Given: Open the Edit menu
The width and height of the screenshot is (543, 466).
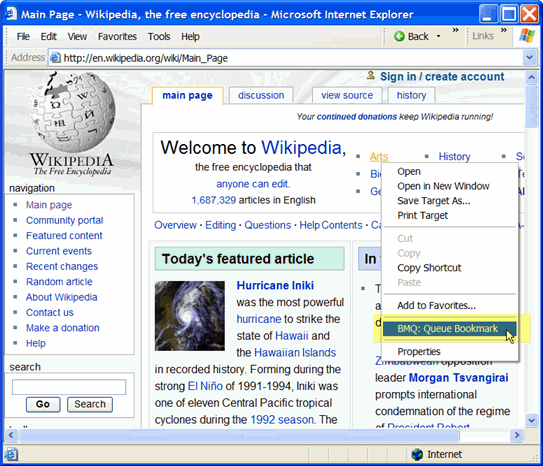Looking at the screenshot, I should coord(48,36).
